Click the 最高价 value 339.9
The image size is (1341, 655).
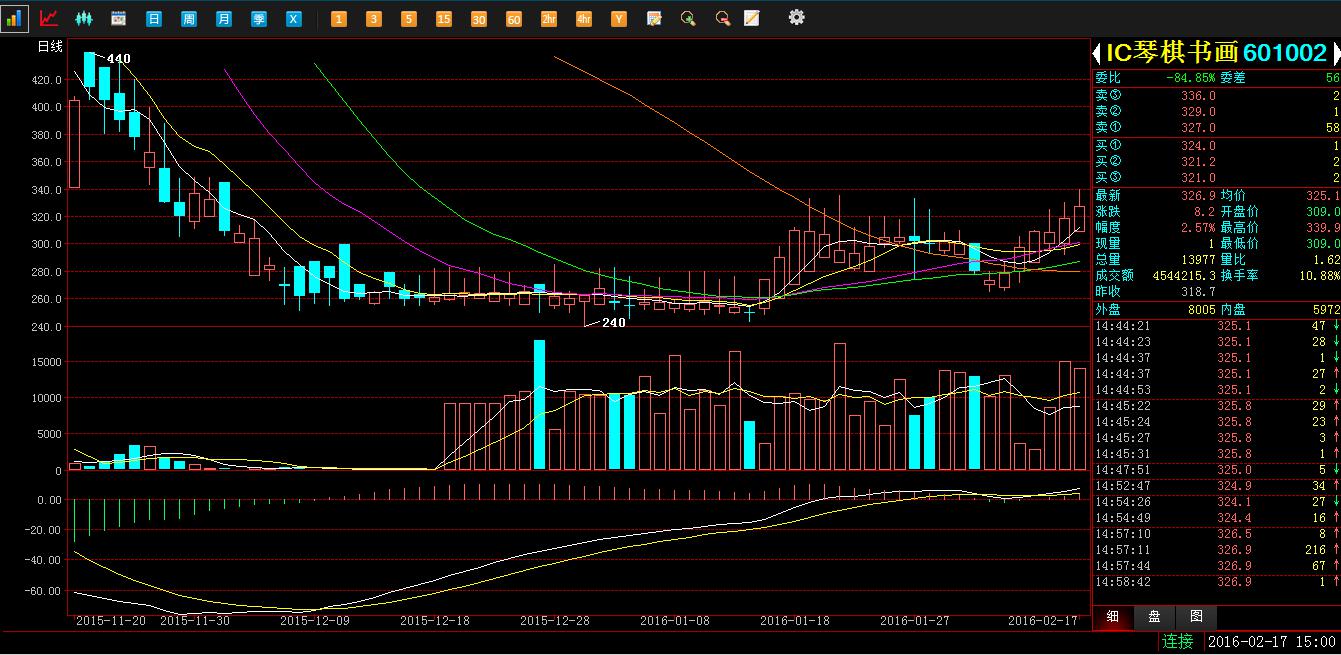pyautogui.click(x=1323, y=228)
